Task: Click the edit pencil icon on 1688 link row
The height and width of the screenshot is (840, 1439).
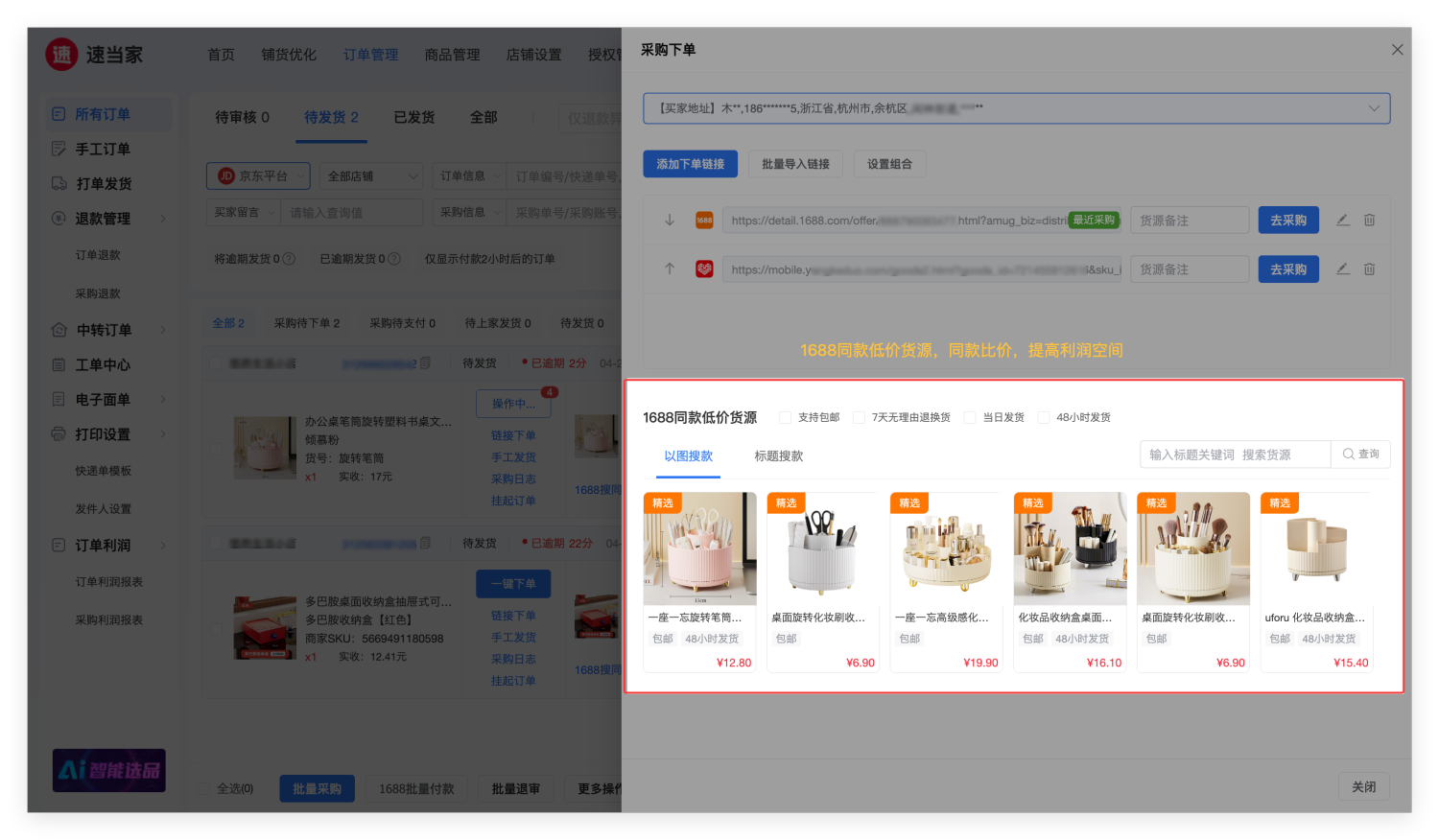Action: 1342,220
